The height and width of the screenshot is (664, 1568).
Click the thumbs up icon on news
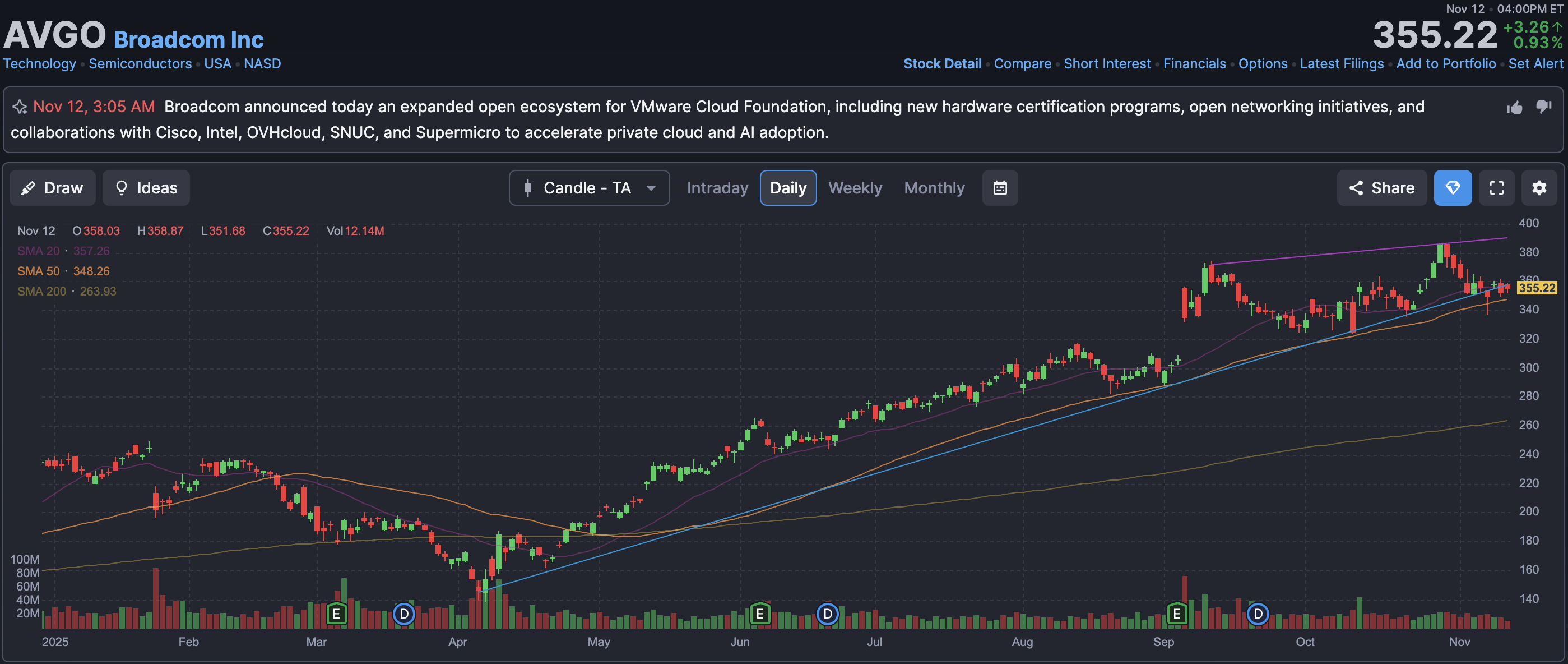tap(1514, 107)
